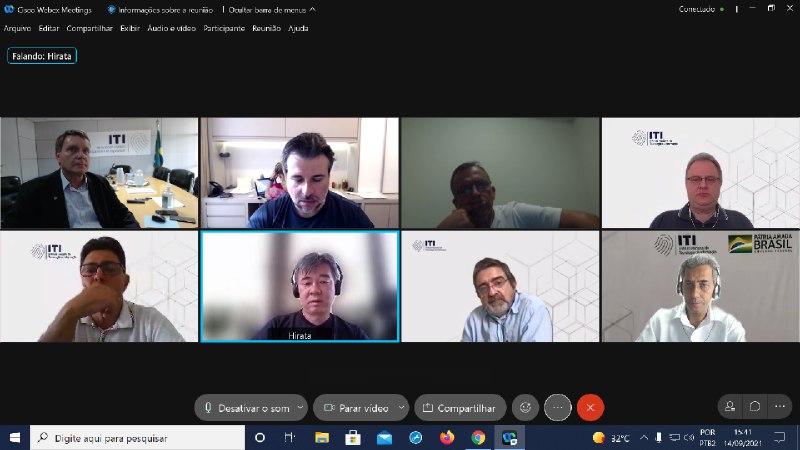800x450 pixels.
Task: Open the reactions smiley icon
Action: pyautogui.click(x=525, y=408)
